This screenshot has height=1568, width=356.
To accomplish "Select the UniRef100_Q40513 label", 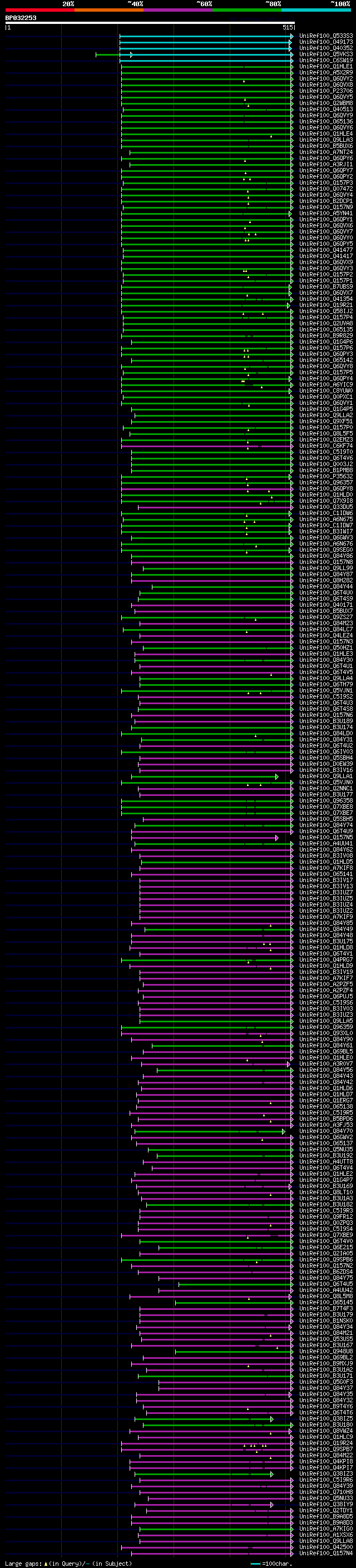I will (x=326, y=109).
